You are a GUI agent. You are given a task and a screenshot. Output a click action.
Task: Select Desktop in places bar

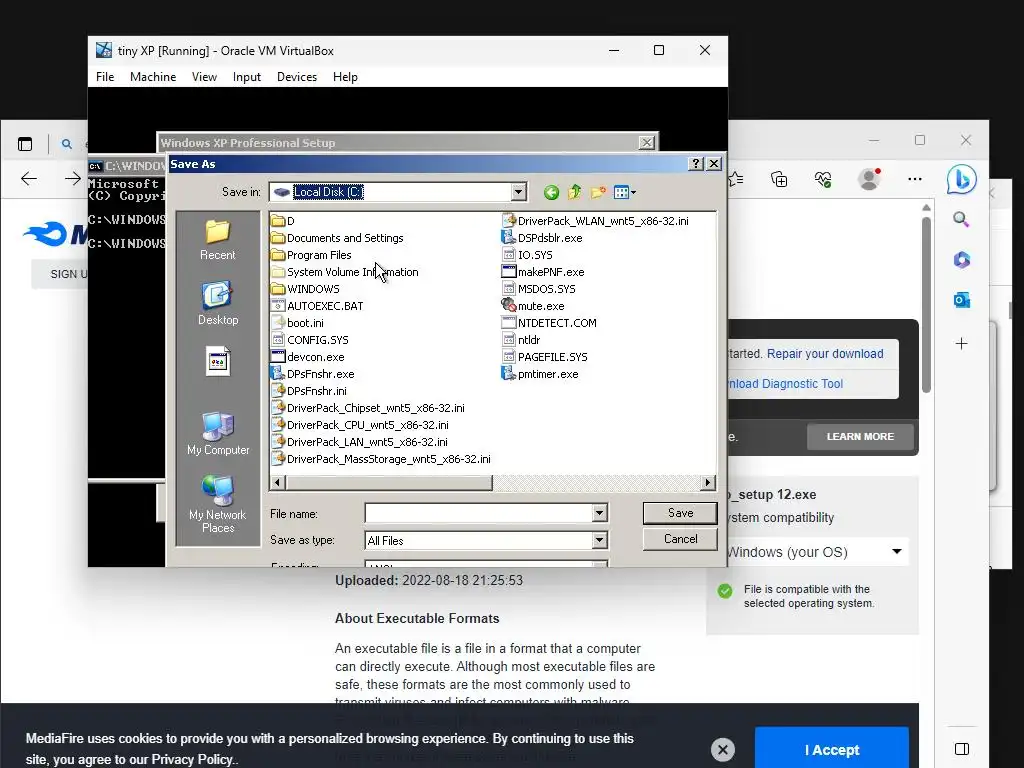217,303
